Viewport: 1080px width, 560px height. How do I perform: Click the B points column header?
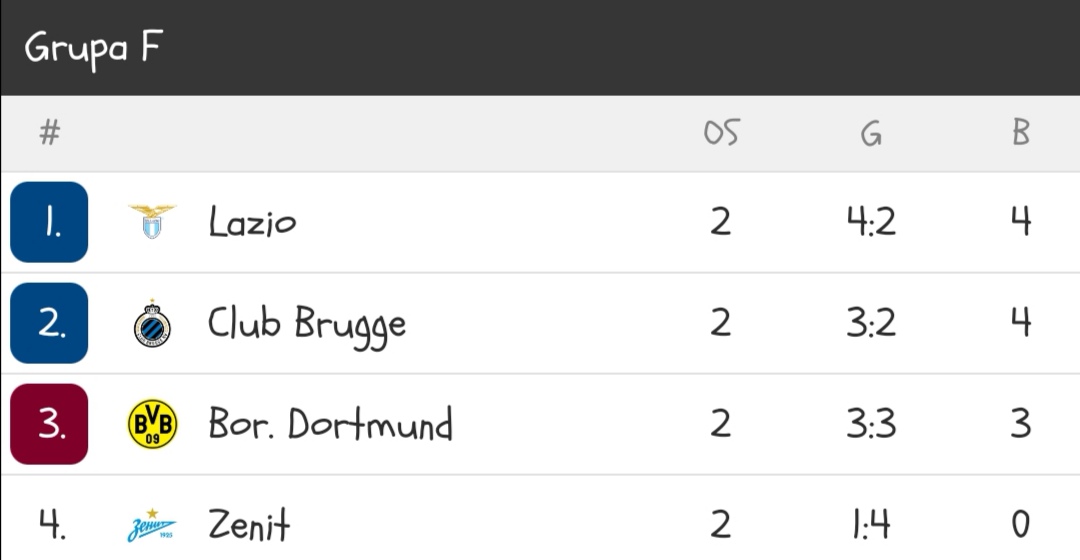(x=1020, y=133)
